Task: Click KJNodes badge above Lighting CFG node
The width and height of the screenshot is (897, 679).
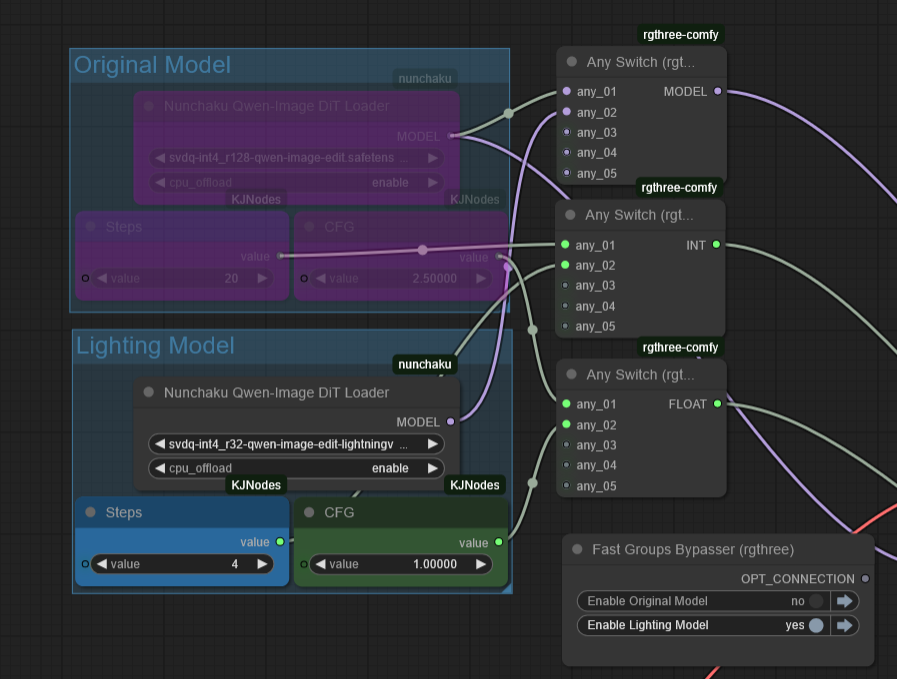Action: coord(474,485)
